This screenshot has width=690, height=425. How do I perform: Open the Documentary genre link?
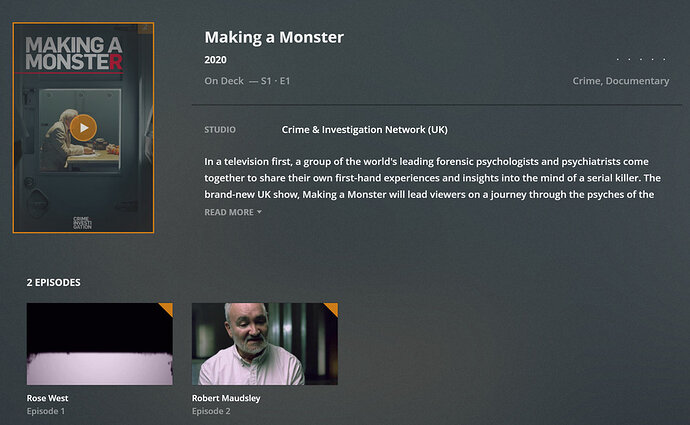pos(637,81)
